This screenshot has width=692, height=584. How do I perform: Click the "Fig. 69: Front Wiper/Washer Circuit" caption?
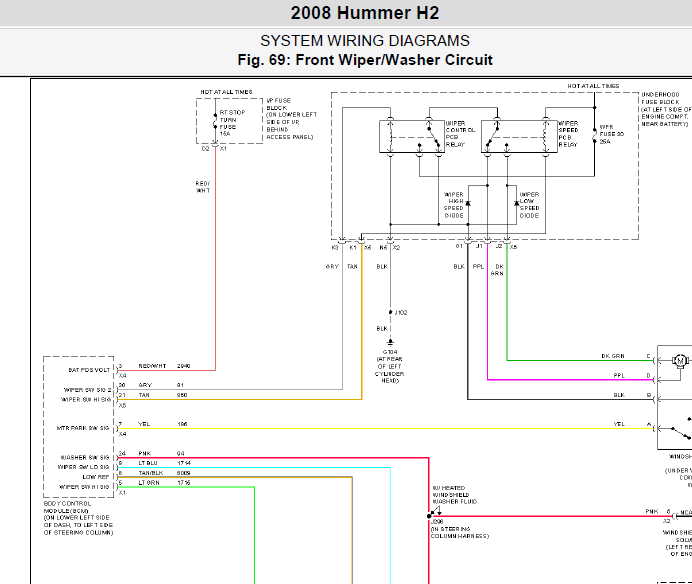point(365,60)
